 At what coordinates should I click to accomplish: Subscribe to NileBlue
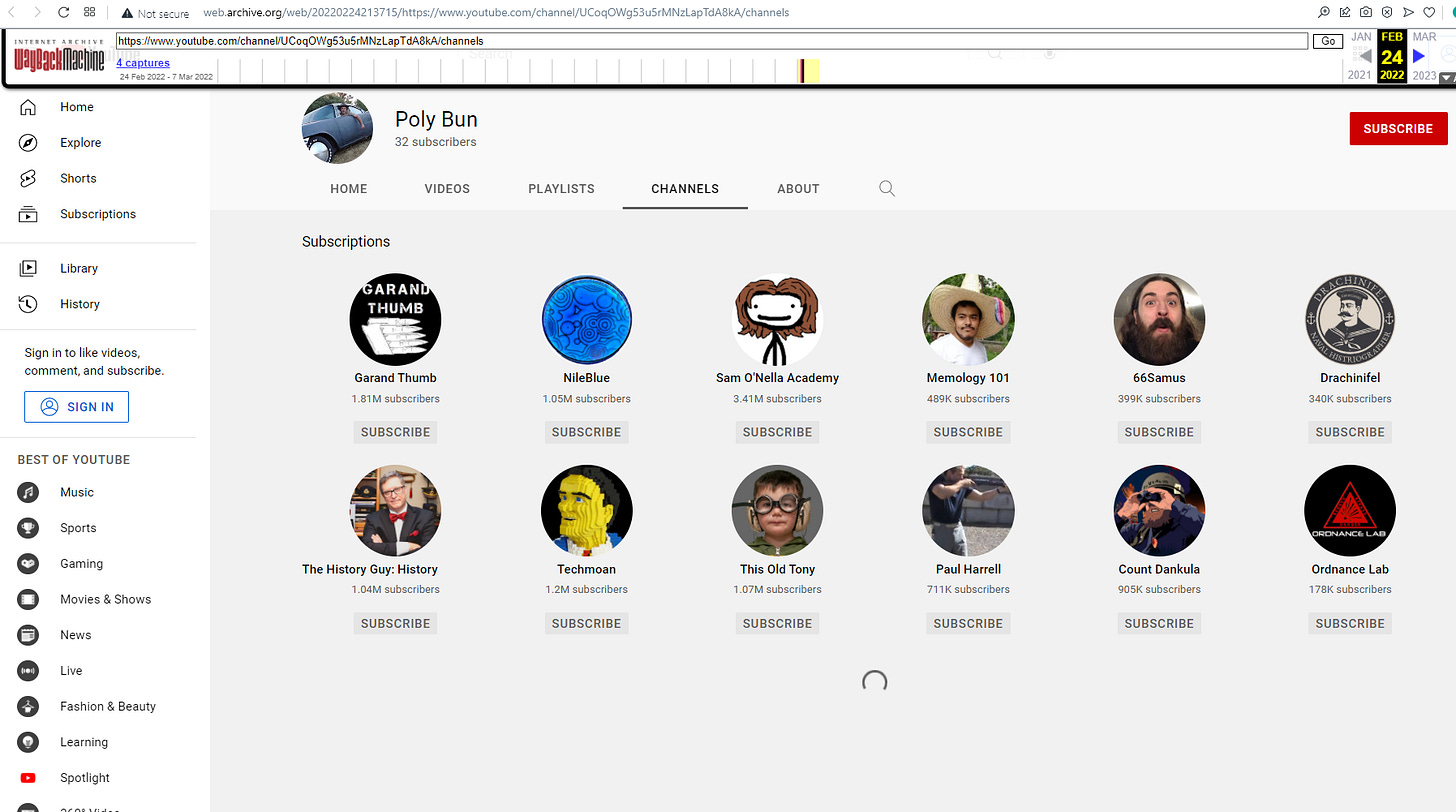[586, 432]
